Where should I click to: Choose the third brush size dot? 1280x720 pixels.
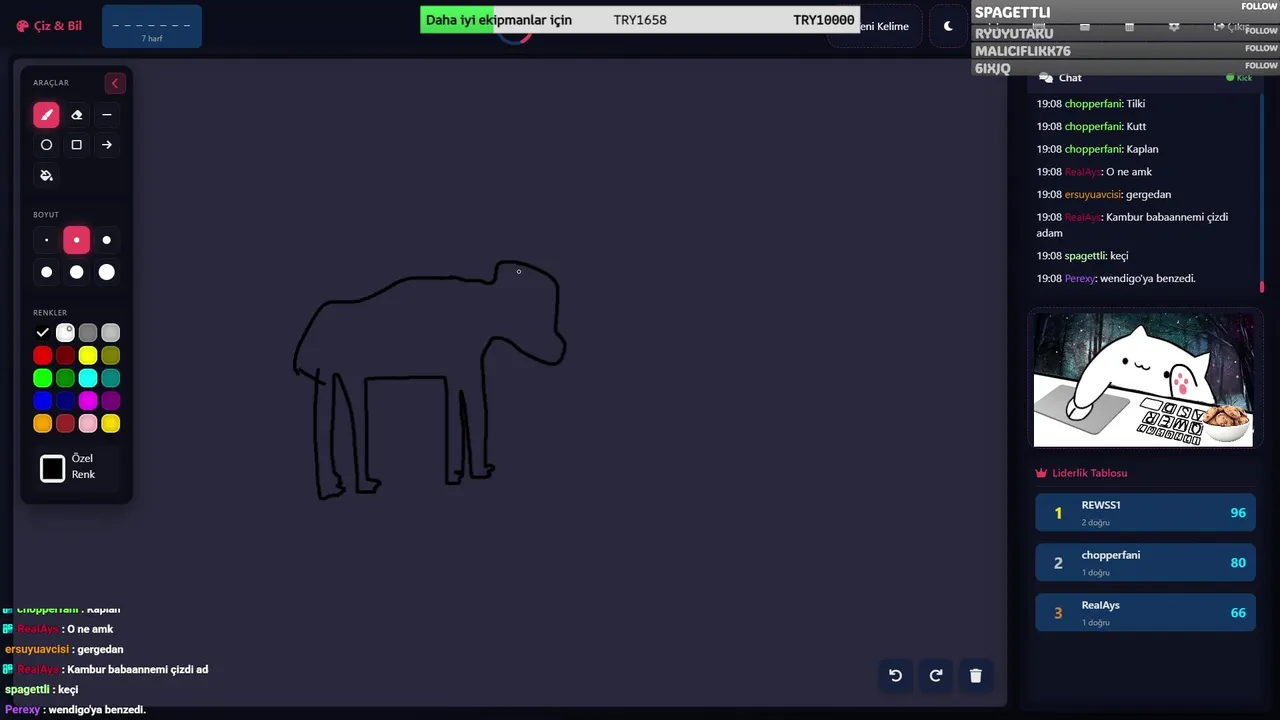tap(107, 240)
